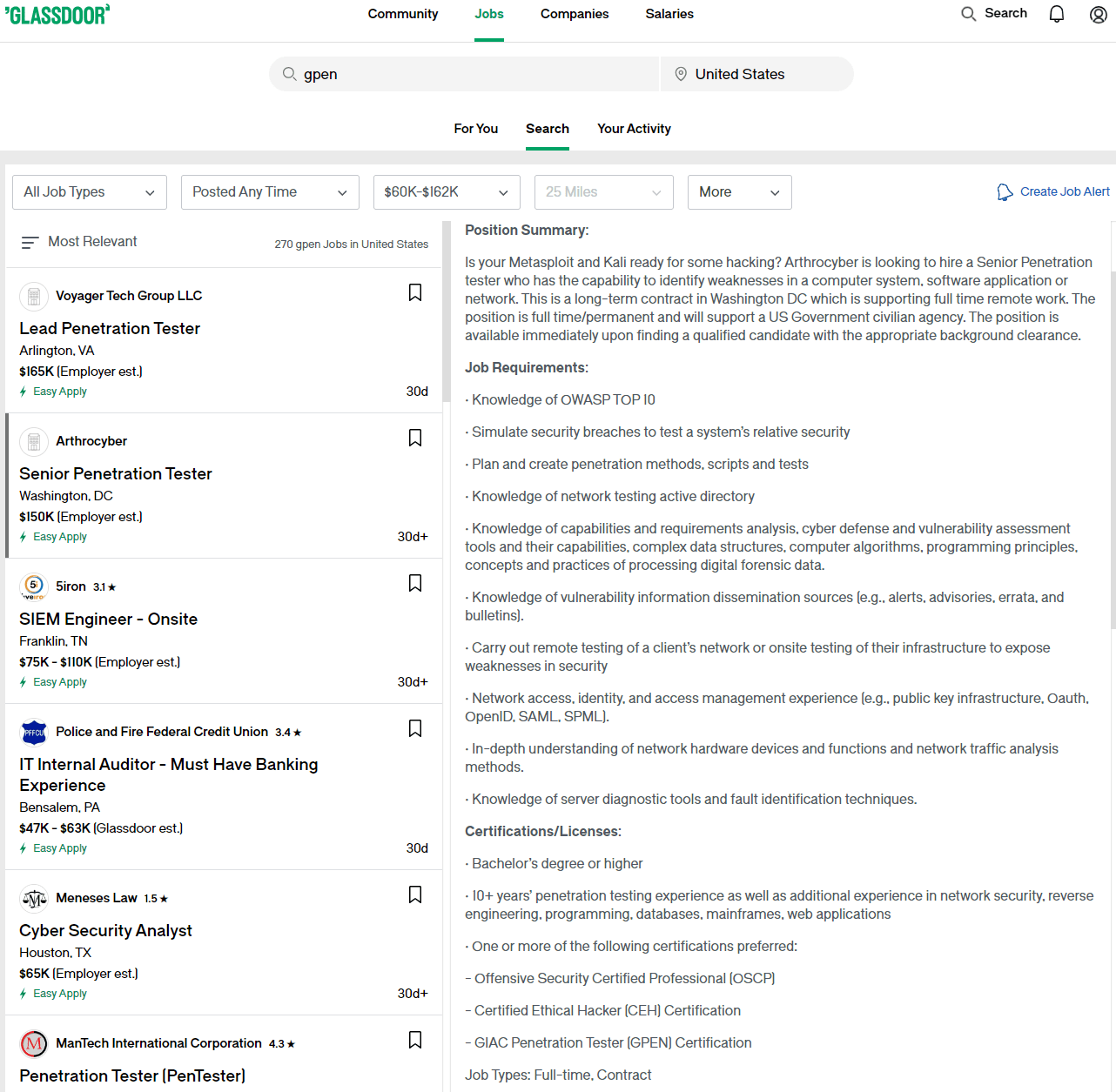Open the 25 Miles distance dropdown
Viewport: 1116px width, 1092px height.
(x=604, y=192)
